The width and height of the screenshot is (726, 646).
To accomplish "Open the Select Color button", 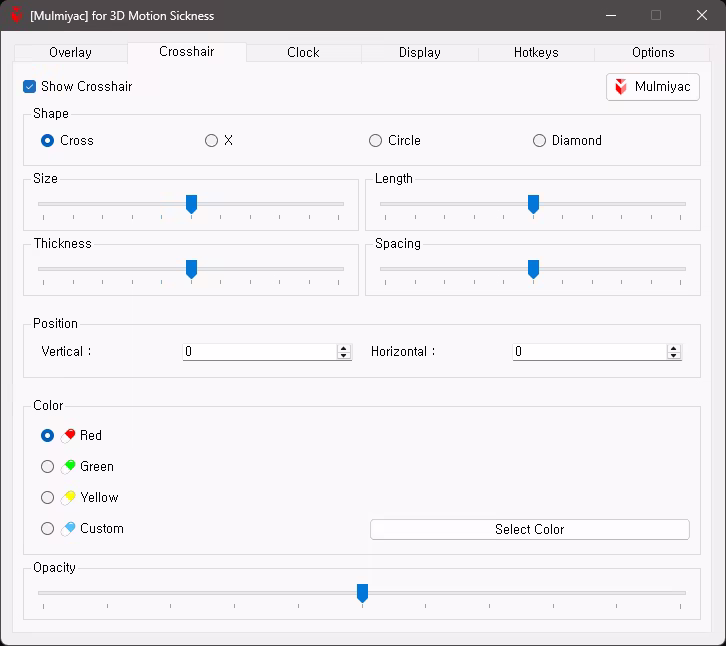I will [530, 529].
